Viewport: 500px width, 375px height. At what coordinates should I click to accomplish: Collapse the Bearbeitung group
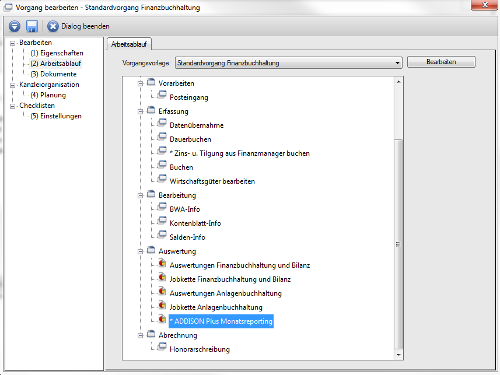[141, 195]
